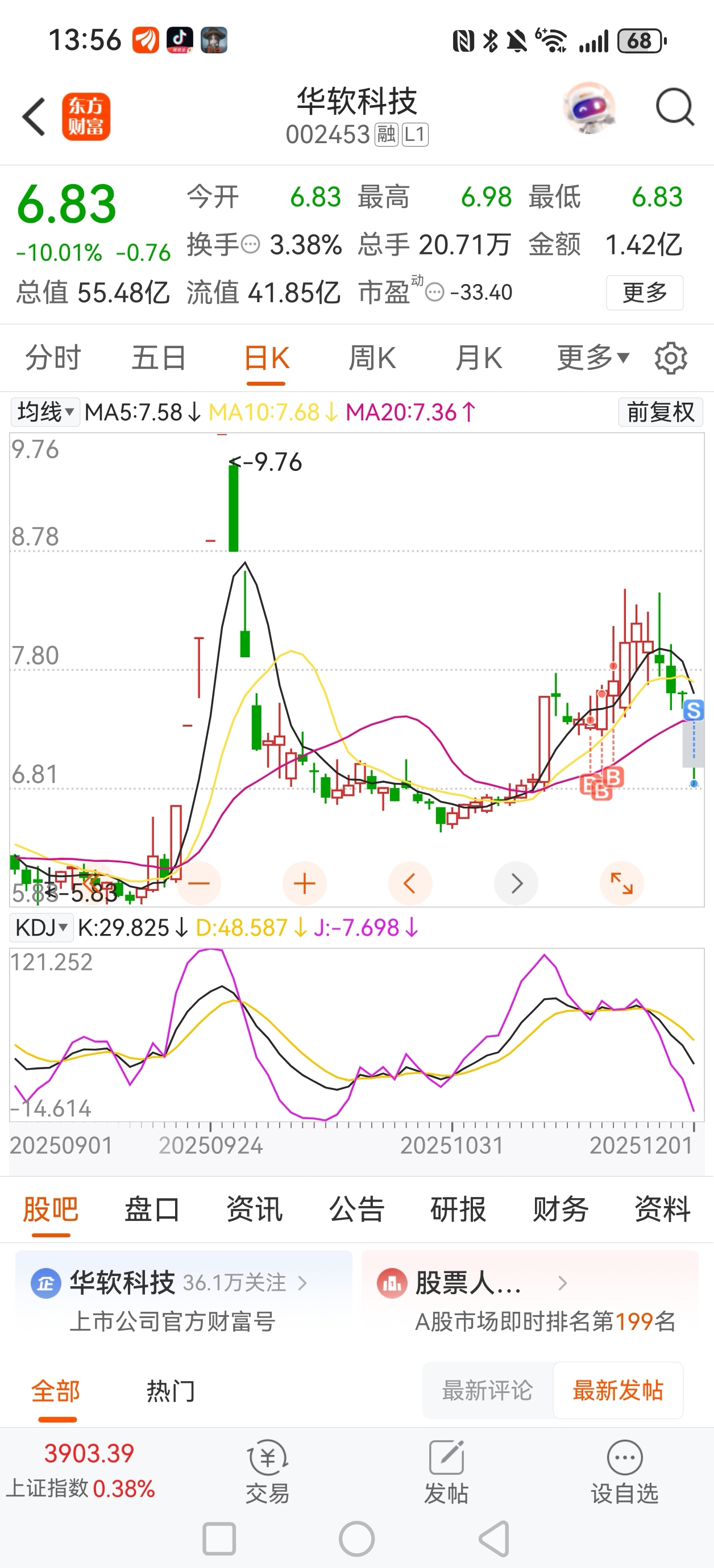The height and width of the screenshot is (1568, 714).
Task: Tap the 股票人气 ranking icon
Action: tap(392, 1284)
